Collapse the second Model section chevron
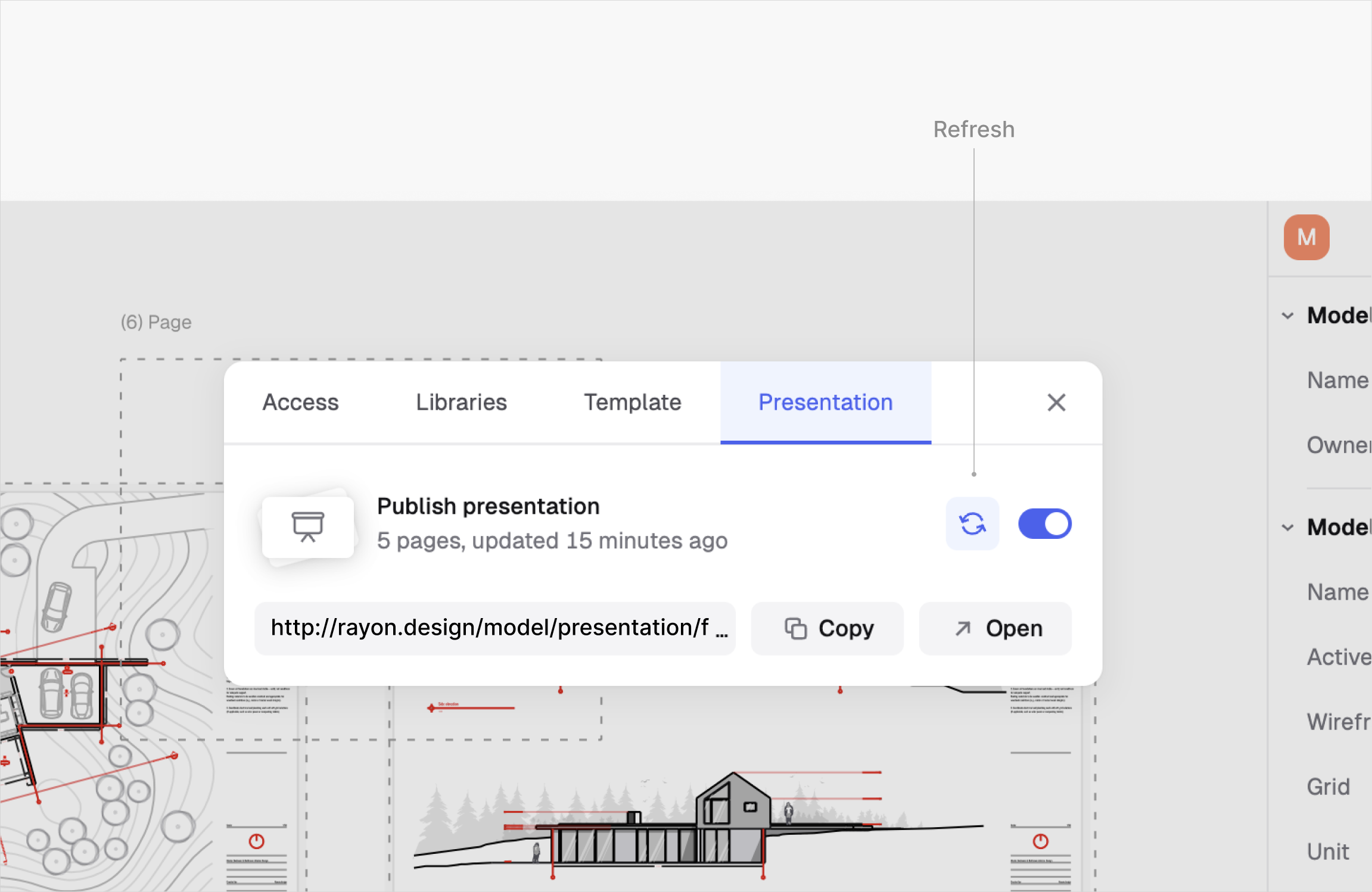 coord(1287,528)
